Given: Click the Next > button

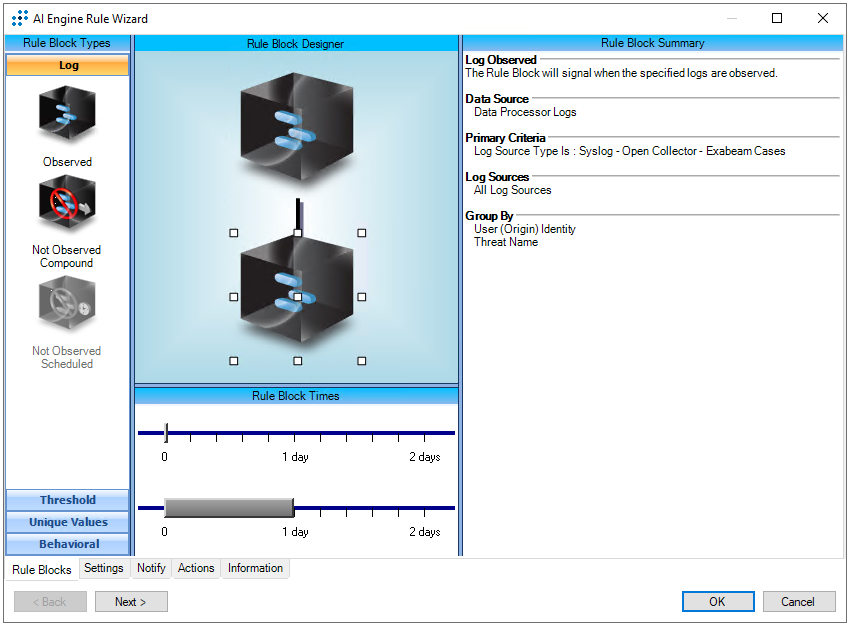Looking at the screenshot, I should (131, 602).
